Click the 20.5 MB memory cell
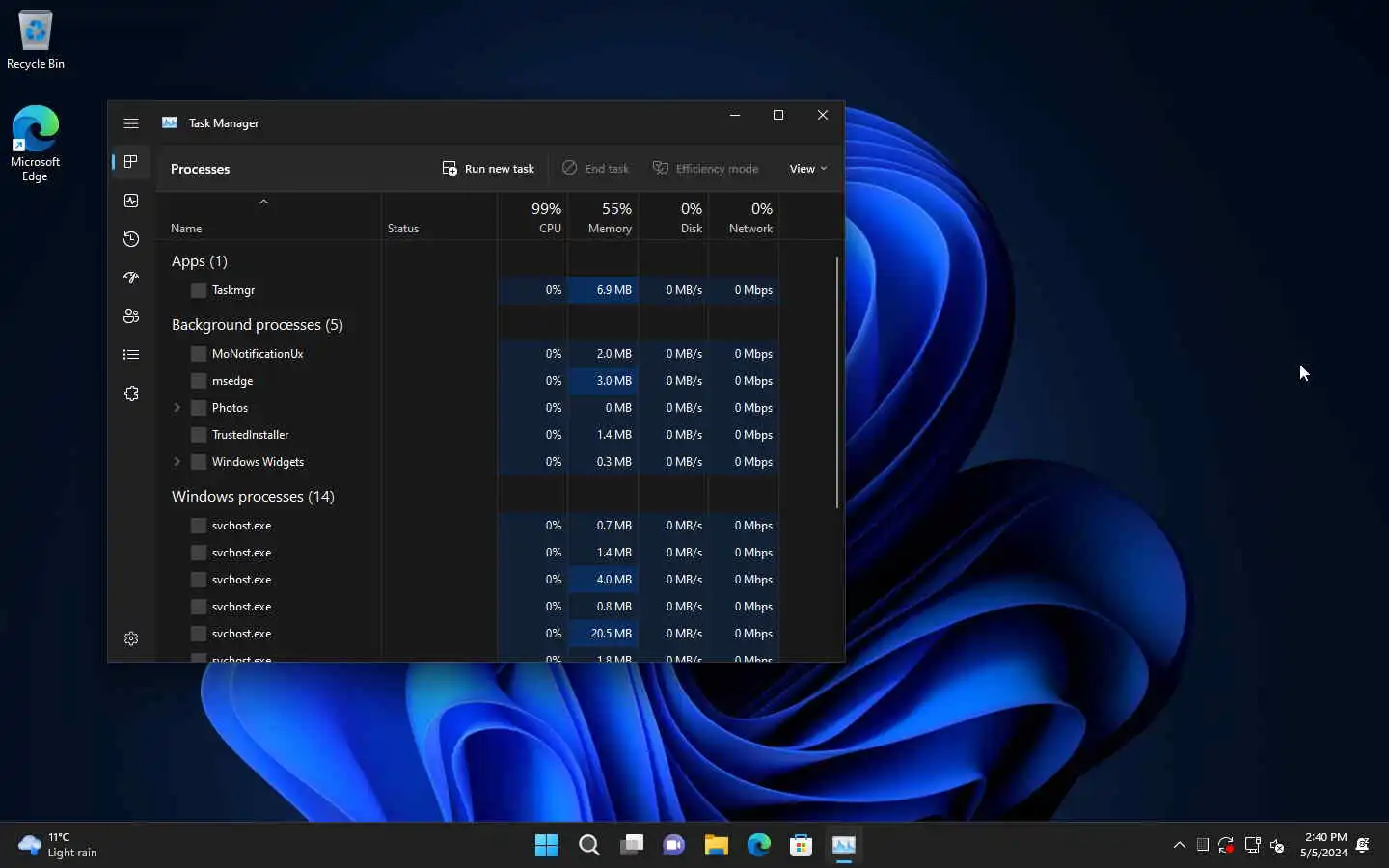This screenshot has height=868, width=1389. 603,634
